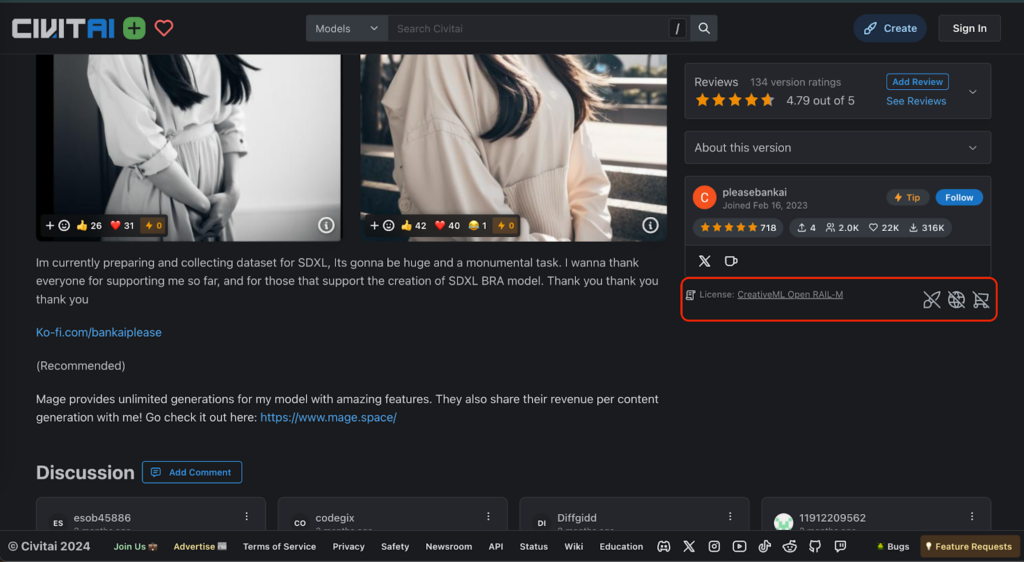Expand the About this version section

pos(837,148)
